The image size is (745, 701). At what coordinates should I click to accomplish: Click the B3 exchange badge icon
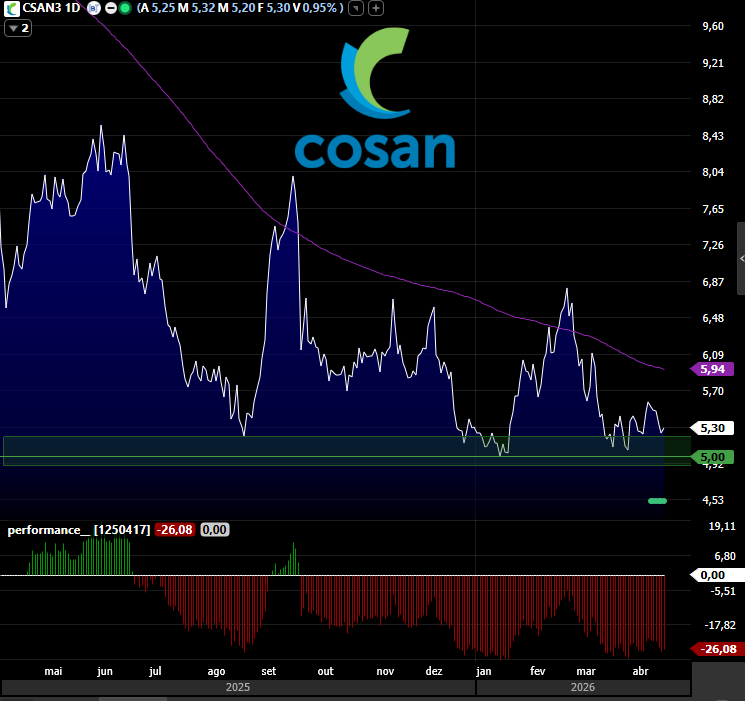pyautogui.click(x=94, y=8)
